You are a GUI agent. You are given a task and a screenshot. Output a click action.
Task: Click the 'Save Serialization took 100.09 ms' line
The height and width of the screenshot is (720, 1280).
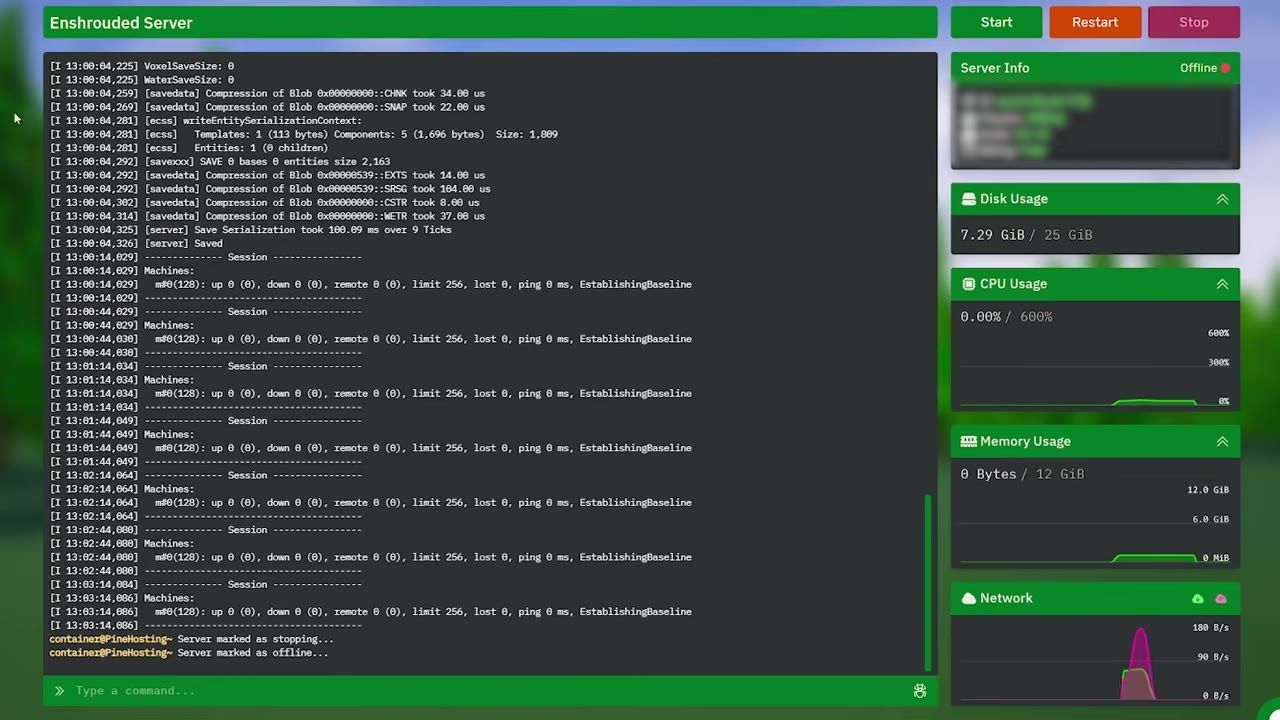click(251, 230)
